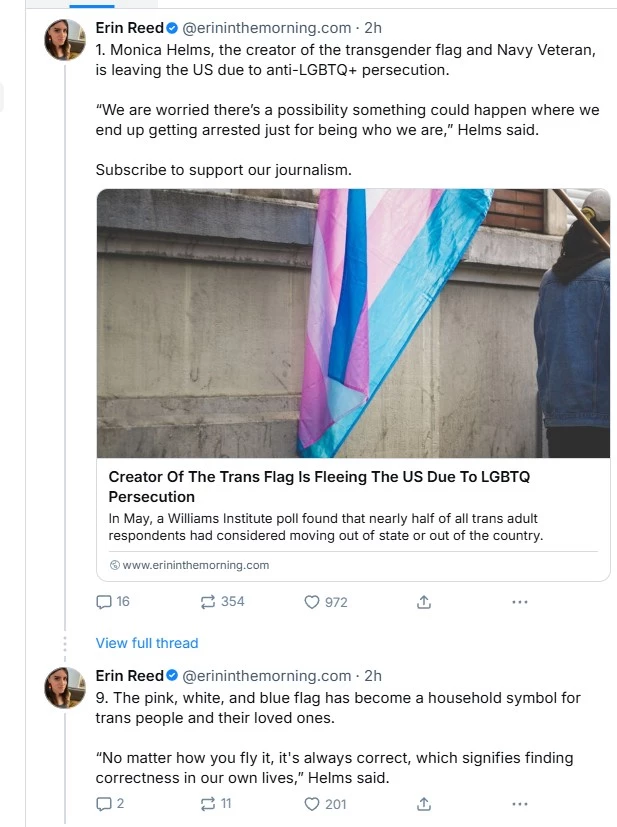
Task: Reply to the Monica Helms post
Action: [104, 602]
